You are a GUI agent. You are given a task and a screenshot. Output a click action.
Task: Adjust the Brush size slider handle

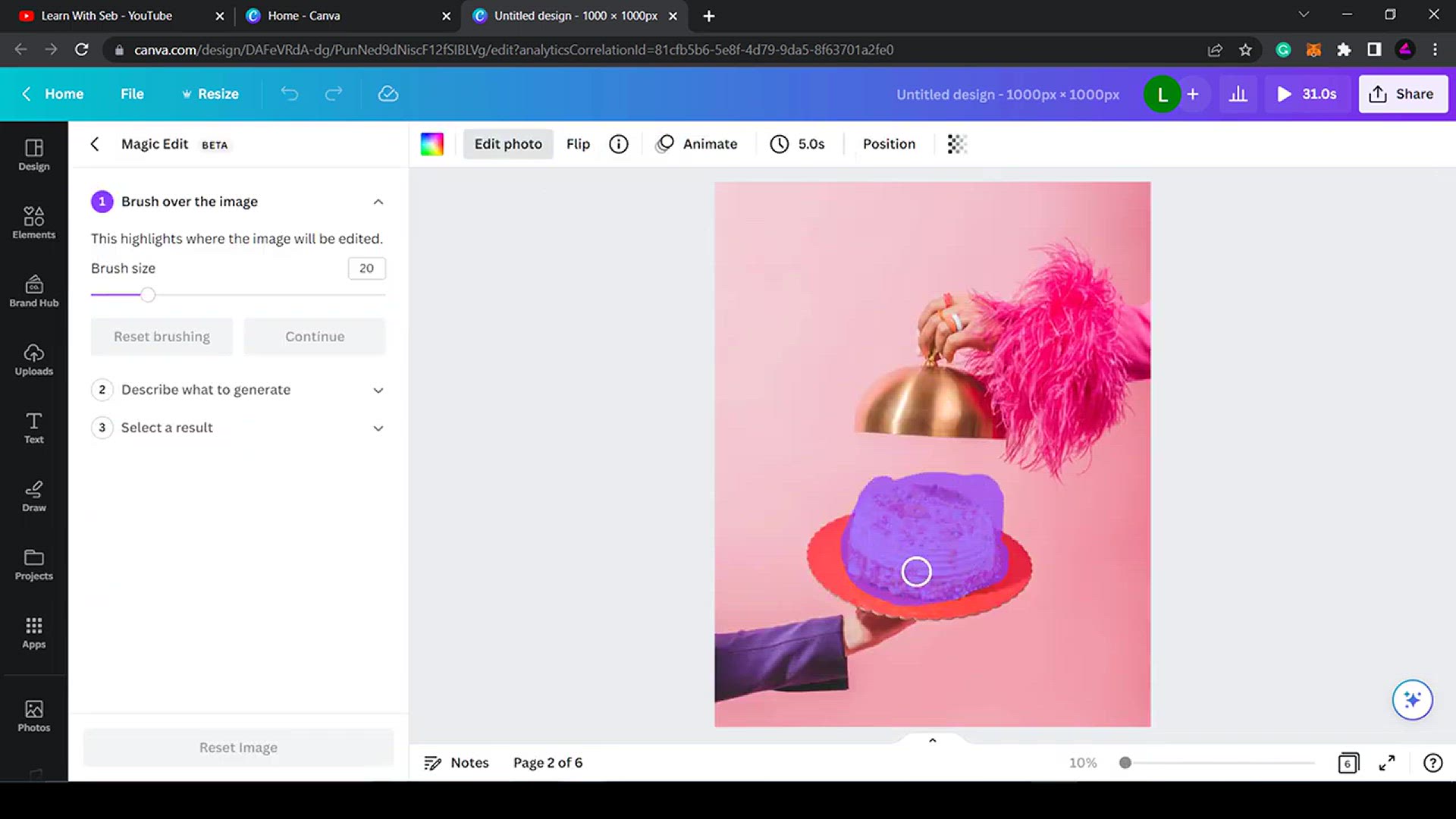[x=148, y=295]
